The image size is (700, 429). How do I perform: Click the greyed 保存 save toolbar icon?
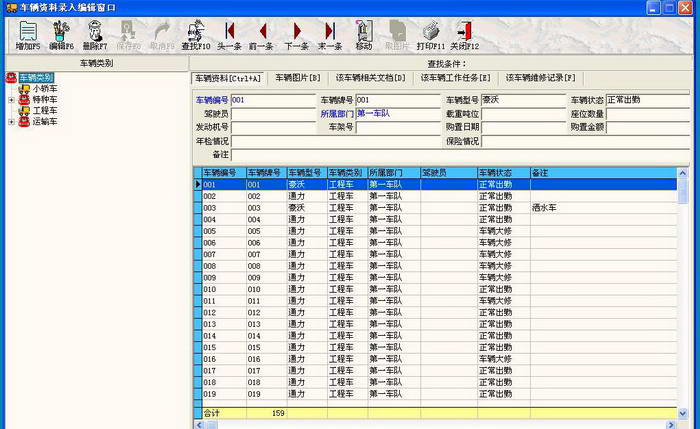128,31
